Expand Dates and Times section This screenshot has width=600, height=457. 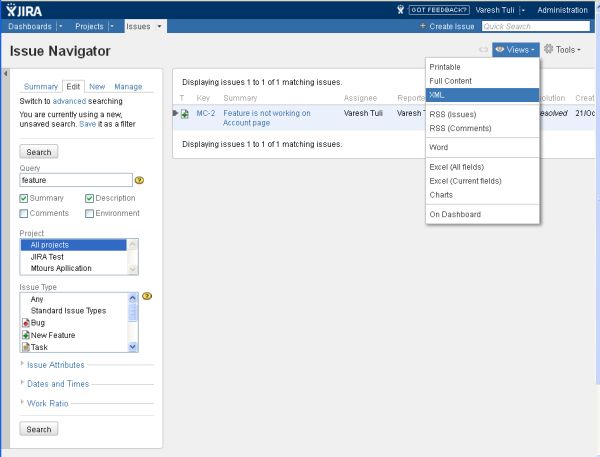click(x=58, y=384)
